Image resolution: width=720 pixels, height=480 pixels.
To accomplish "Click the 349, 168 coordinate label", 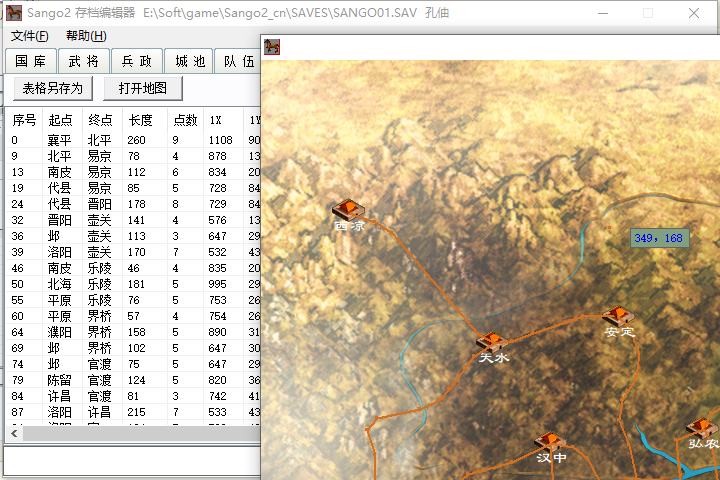I will 659,238.
